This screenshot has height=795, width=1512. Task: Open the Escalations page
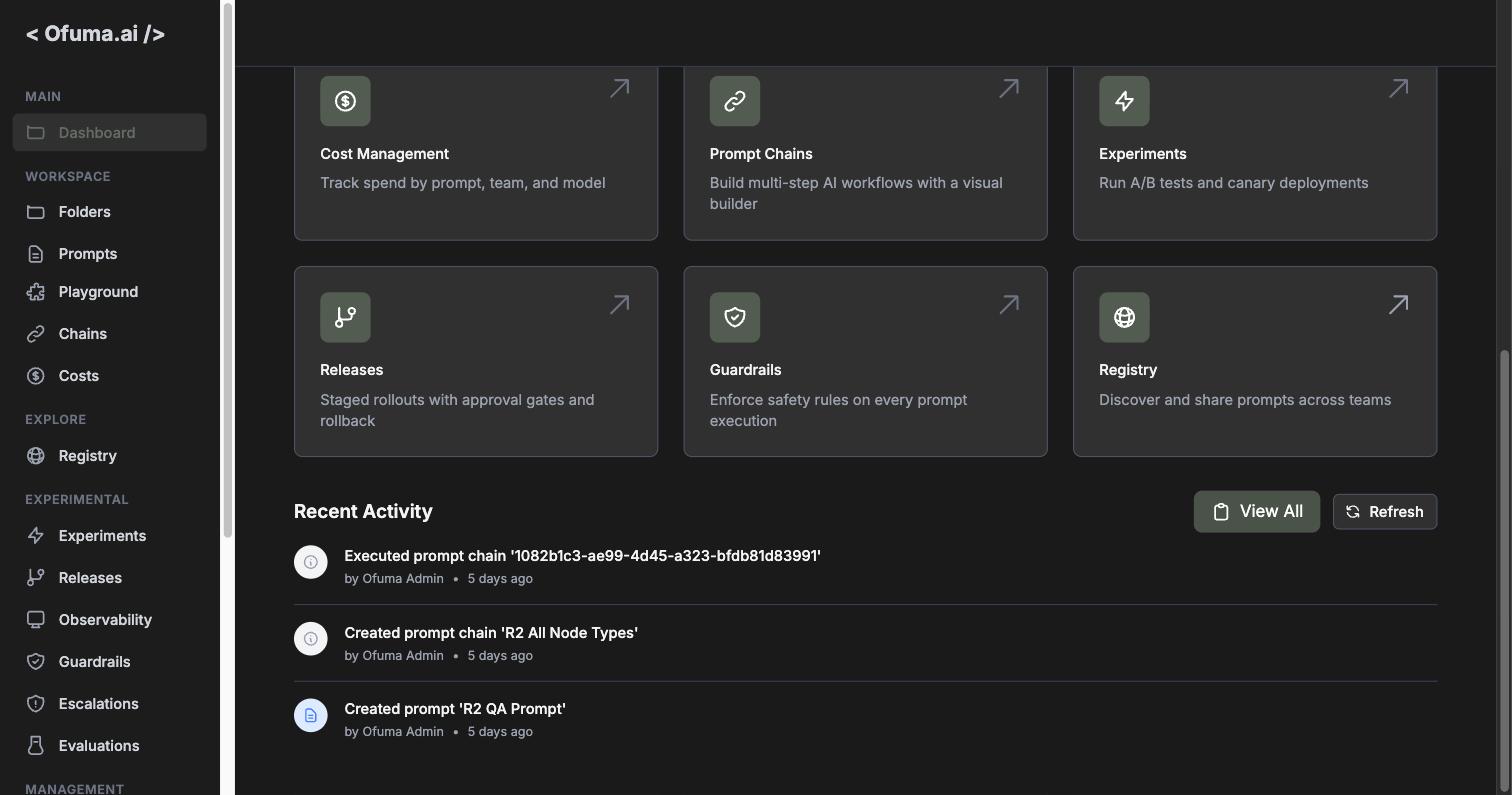click(x=110, y=704)
